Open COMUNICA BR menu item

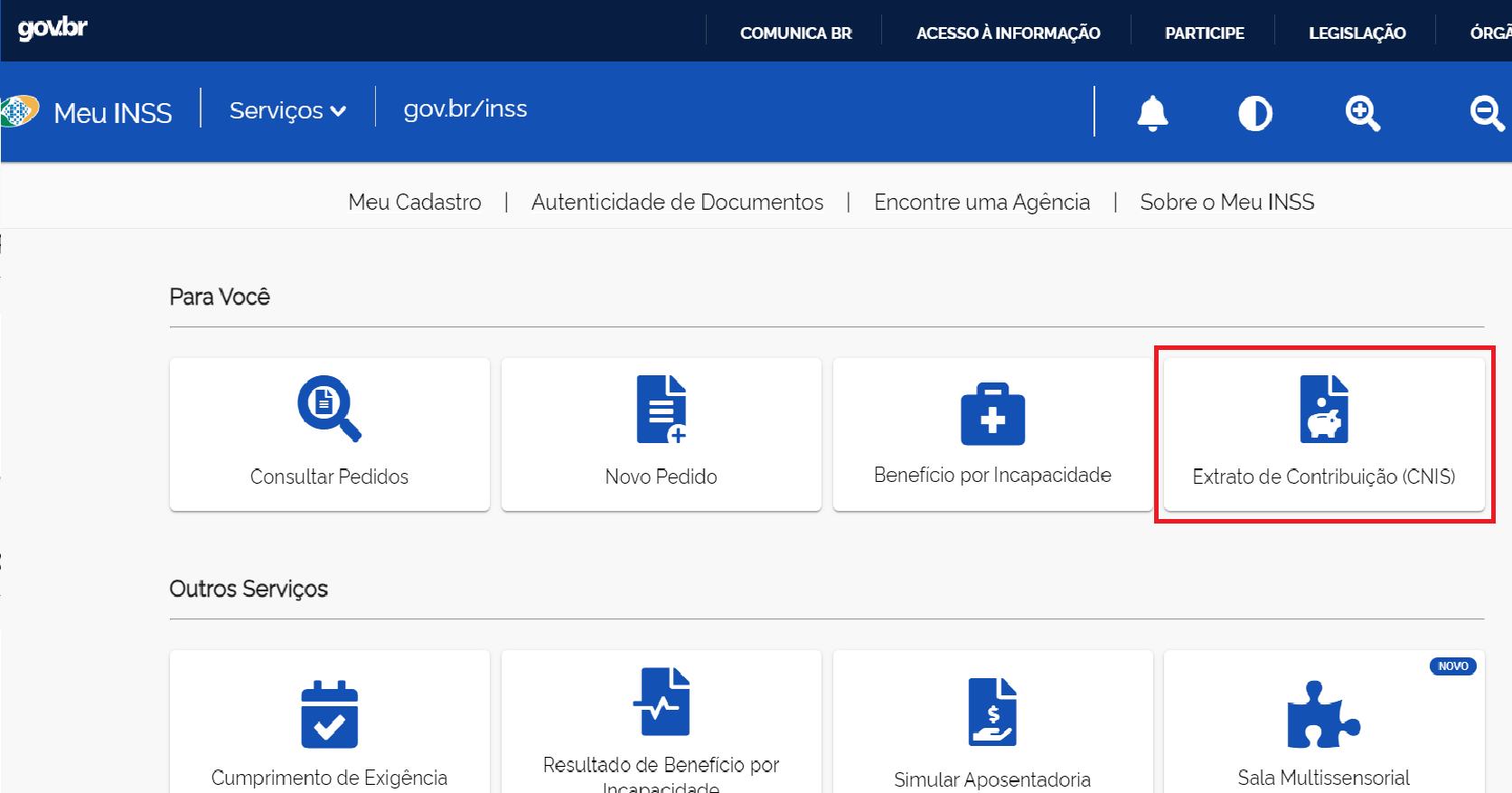(x=796, y=33)
